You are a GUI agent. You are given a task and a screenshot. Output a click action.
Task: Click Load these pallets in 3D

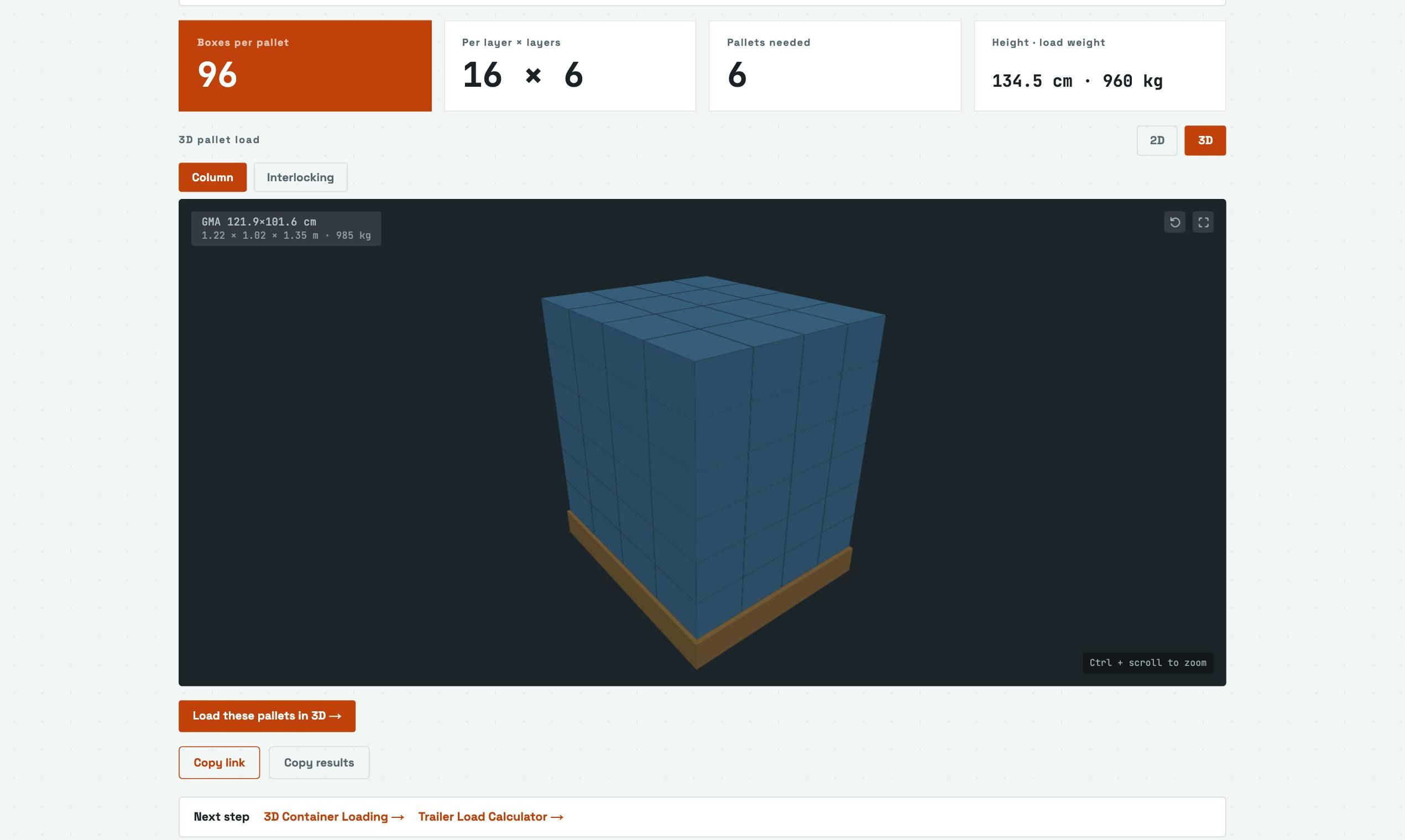click(267, 716)
